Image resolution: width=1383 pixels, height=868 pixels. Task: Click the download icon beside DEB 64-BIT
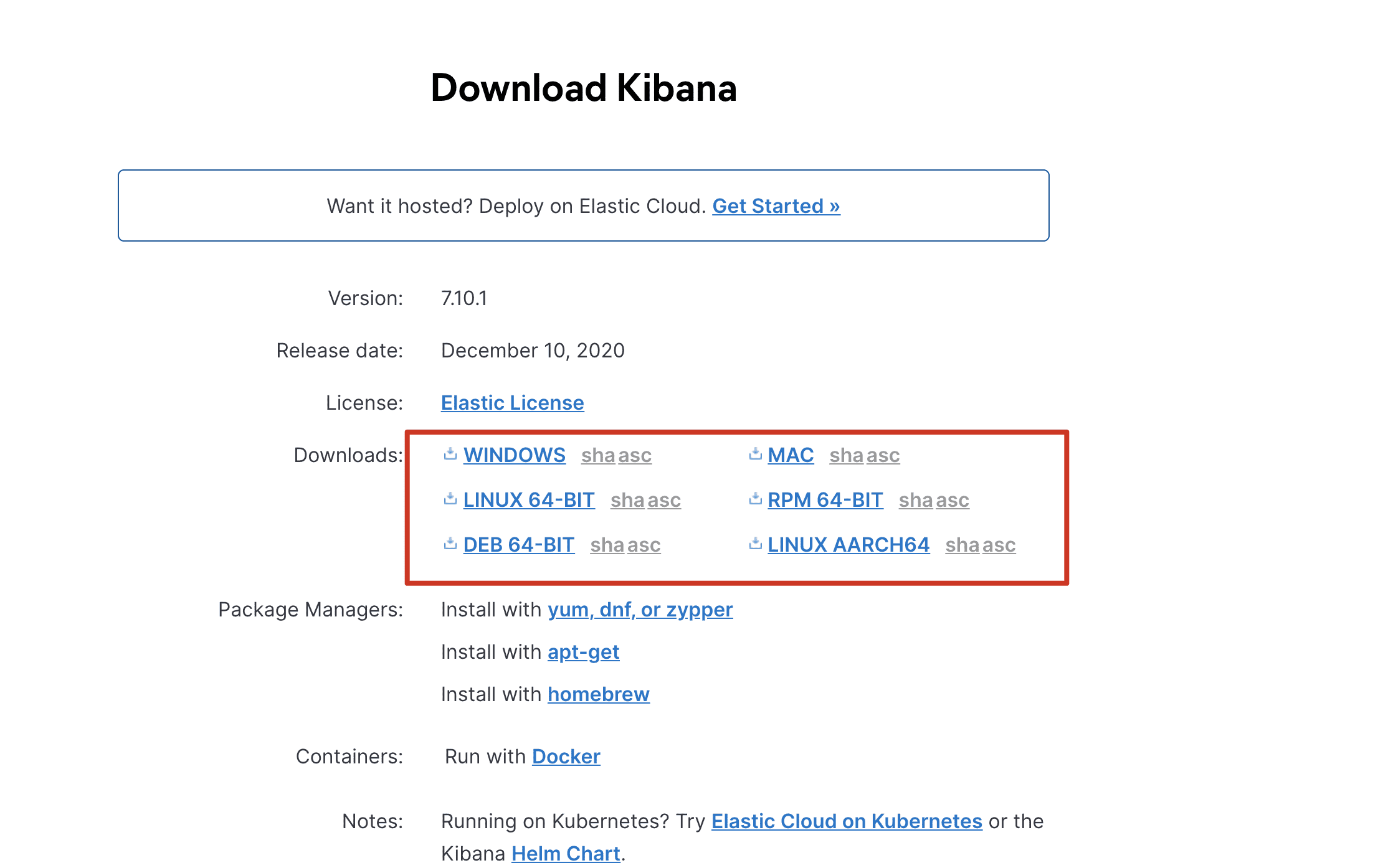(x=450, y=544)
